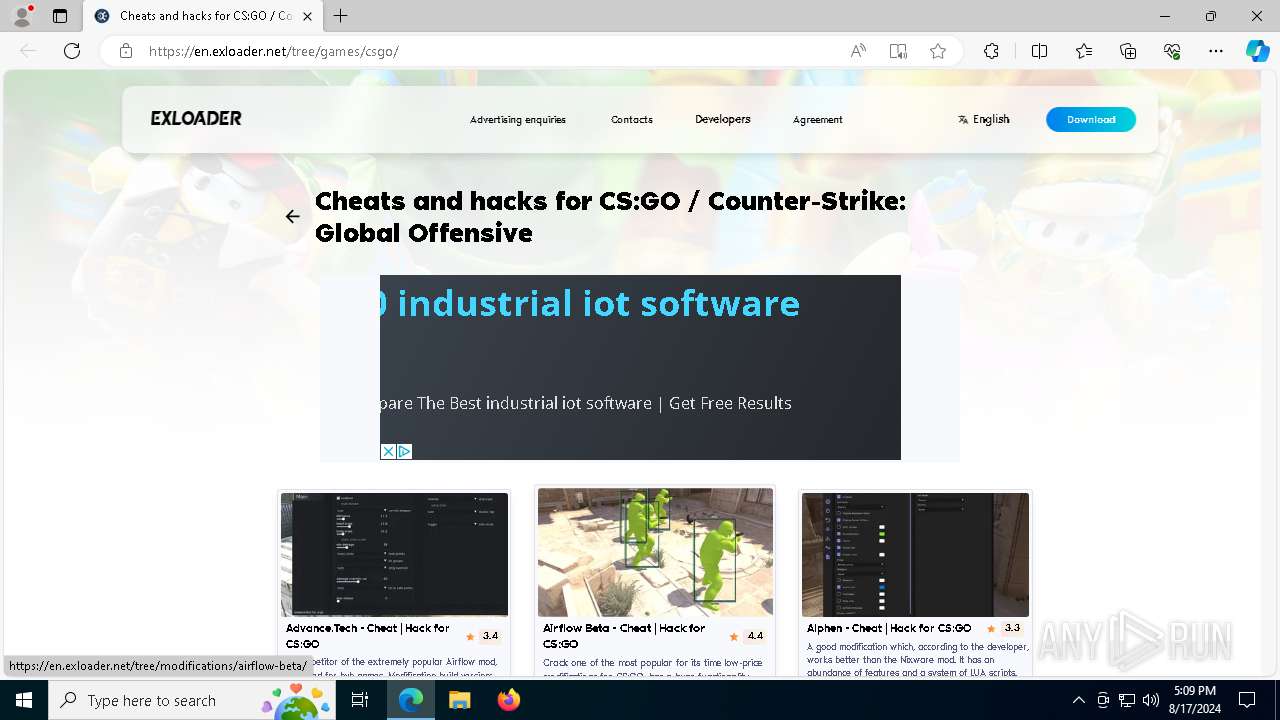Viewport: 1280px width, 720px height.
Task: Open the Favorites list icon
Action: click(x=1084, y=51)
